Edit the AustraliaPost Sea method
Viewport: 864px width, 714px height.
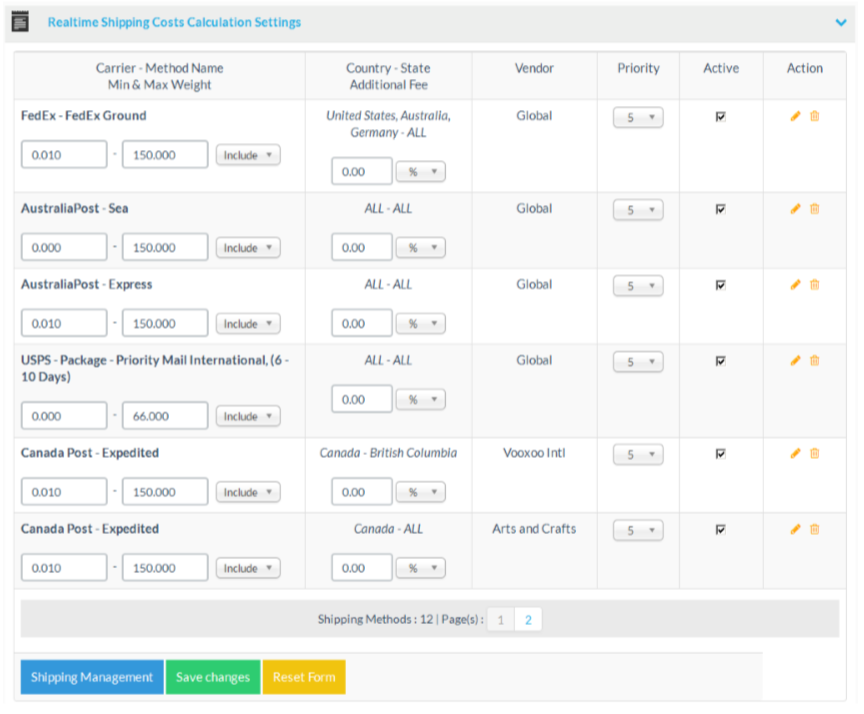click(x=795, y=209)
